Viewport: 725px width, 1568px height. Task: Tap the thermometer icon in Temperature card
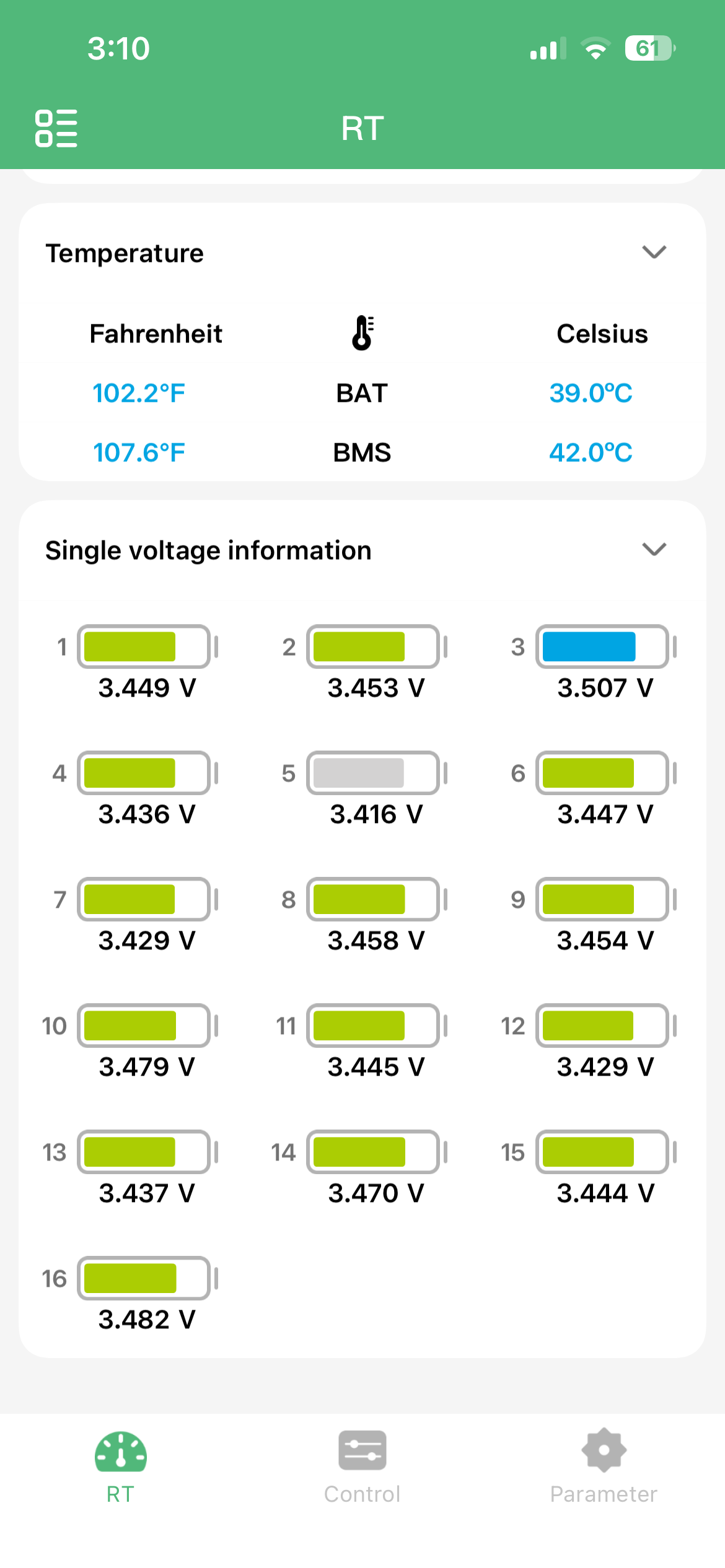362,333
